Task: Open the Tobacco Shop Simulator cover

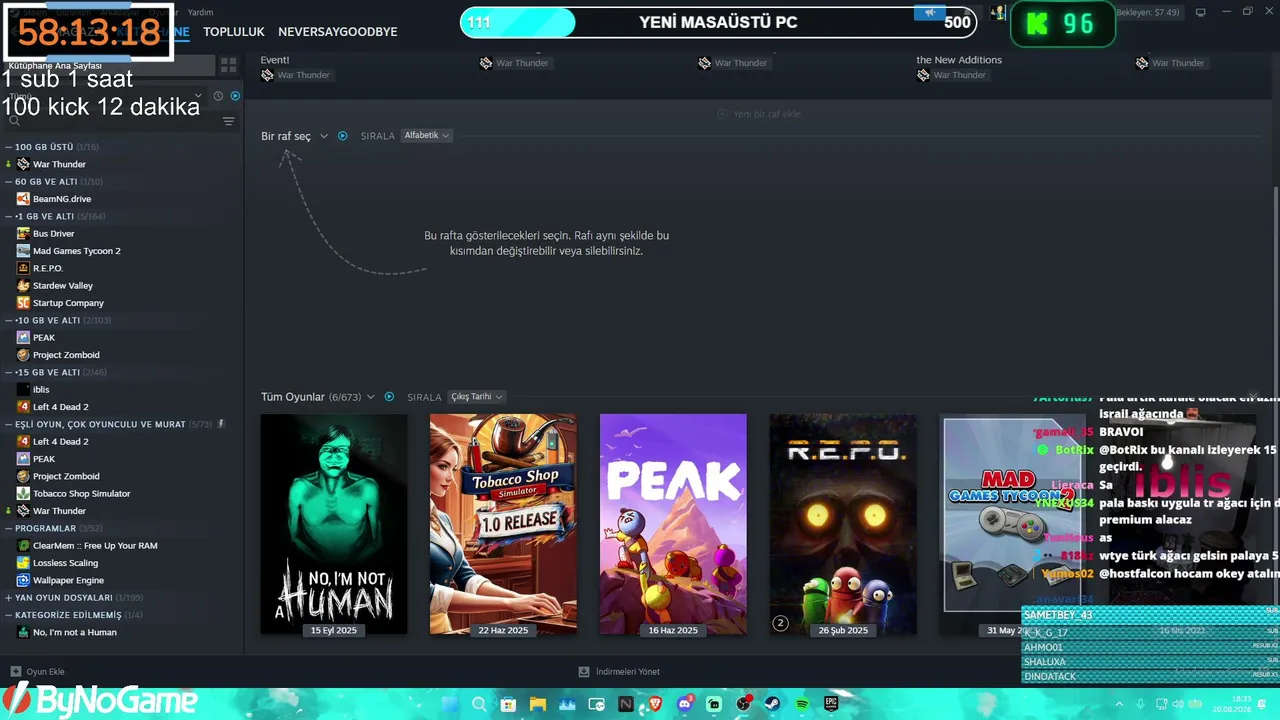Action: coord(503,524)
